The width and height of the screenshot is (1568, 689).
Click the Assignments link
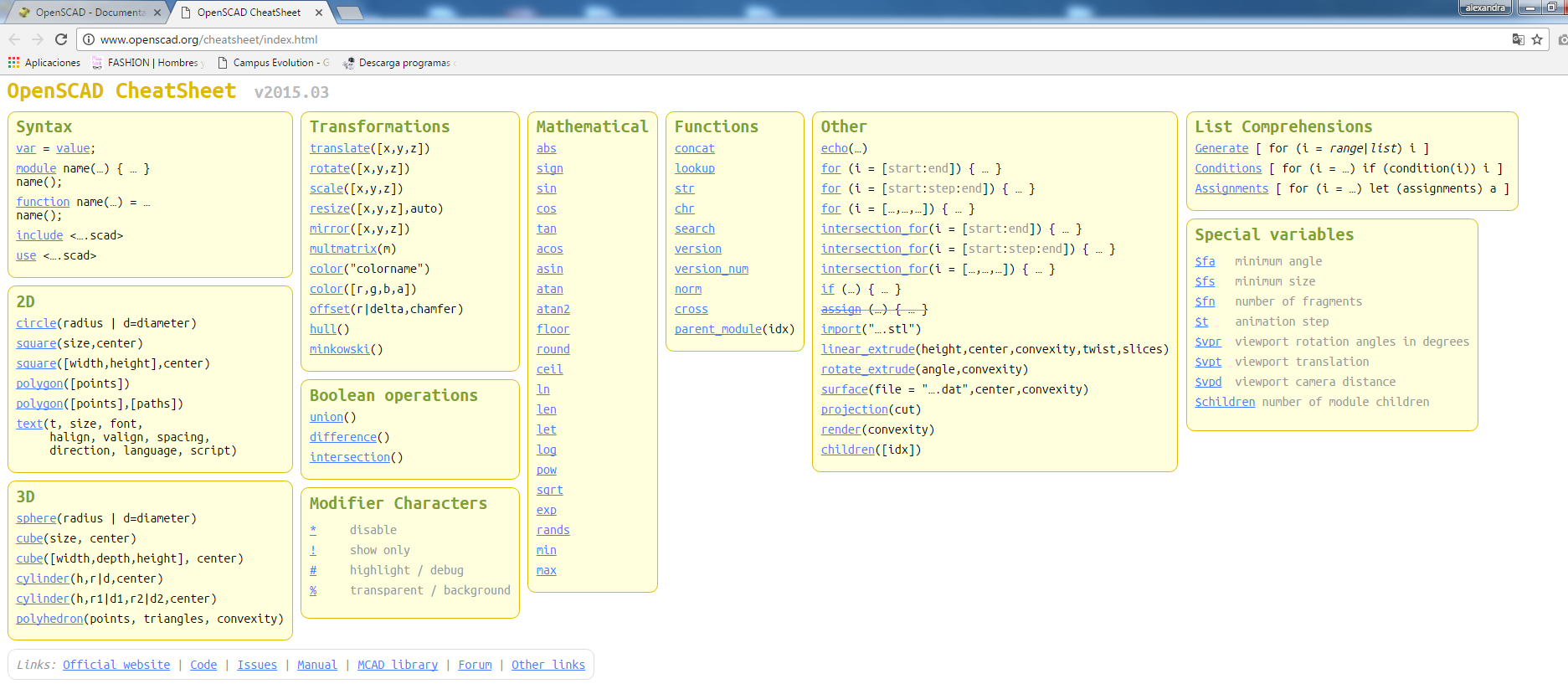pos(1231,188)
